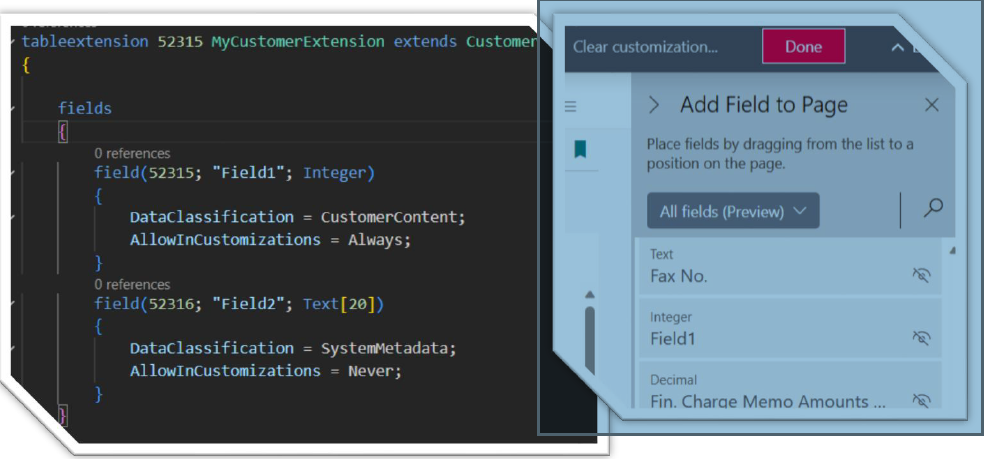Viewport: 984px width, 459px height.
Task: Click AllowInCustomizations = Never line
Action: click(265, 371)
